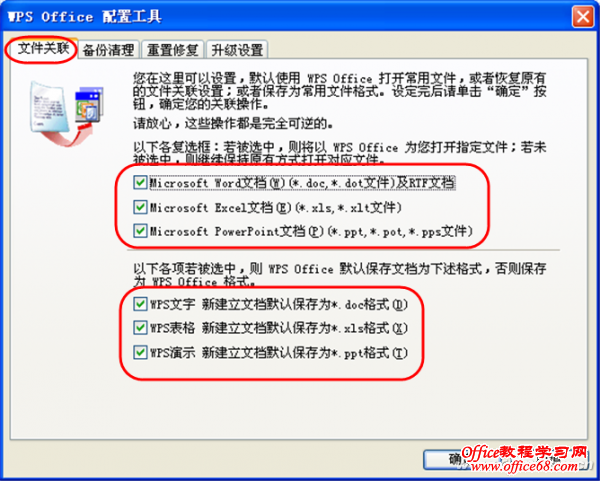Close the WPS Office 配置工具 dialog

tap(583, 18)
